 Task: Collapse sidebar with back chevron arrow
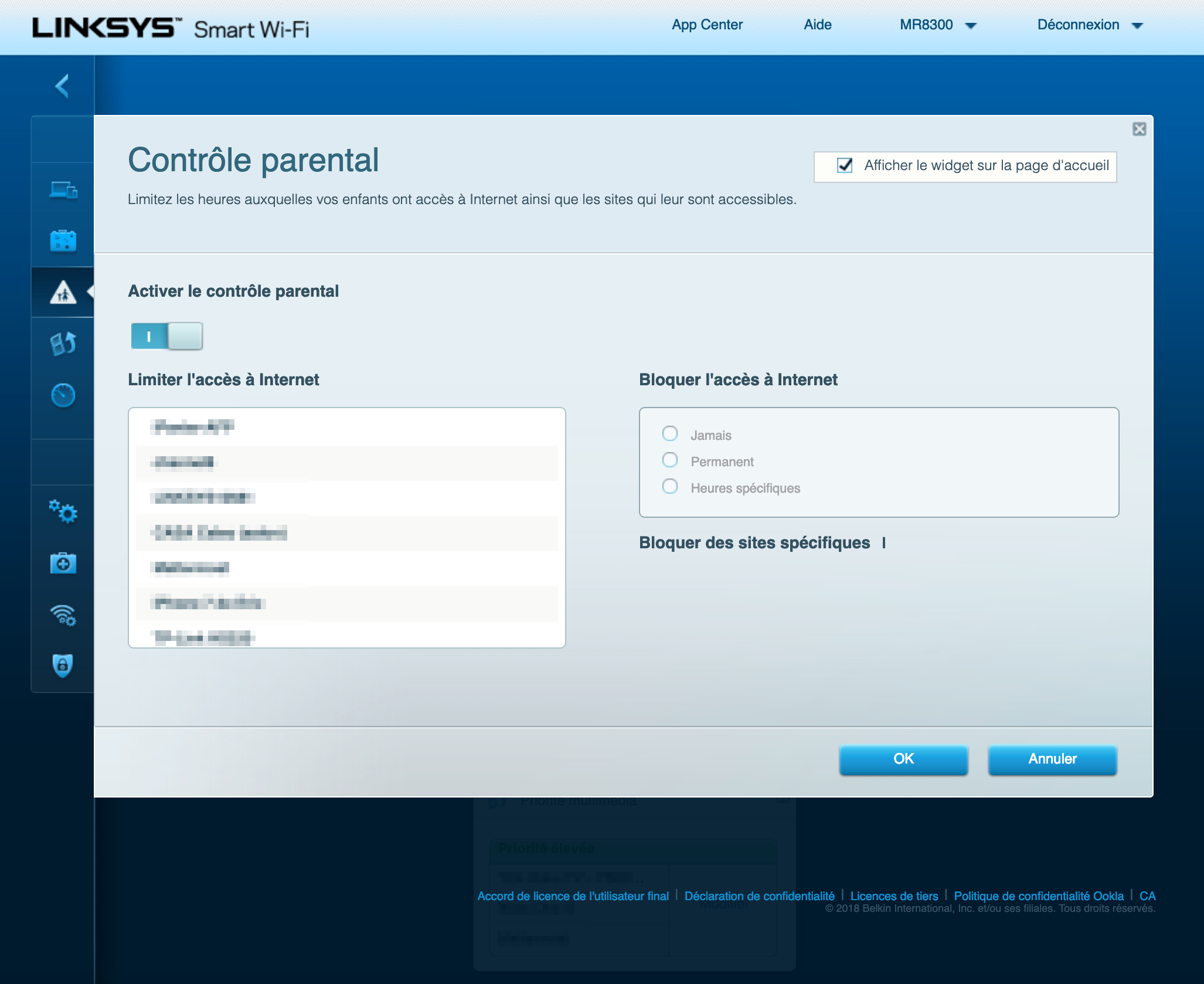point(62,86)
